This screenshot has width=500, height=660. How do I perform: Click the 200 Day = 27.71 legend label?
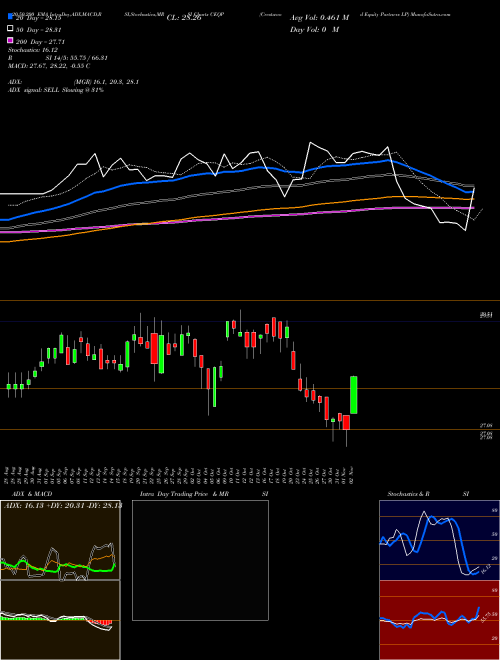[x=40, y=42]
